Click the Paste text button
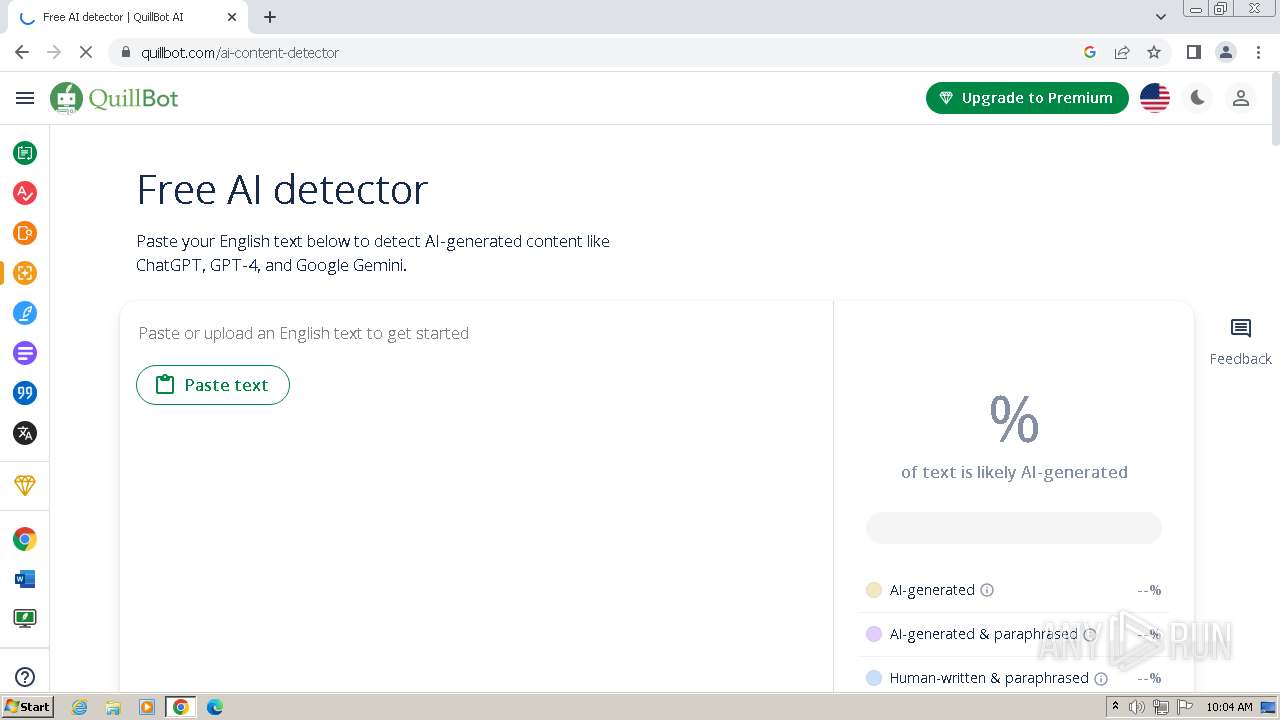1280x720 pixels. [x=213, y=385]
